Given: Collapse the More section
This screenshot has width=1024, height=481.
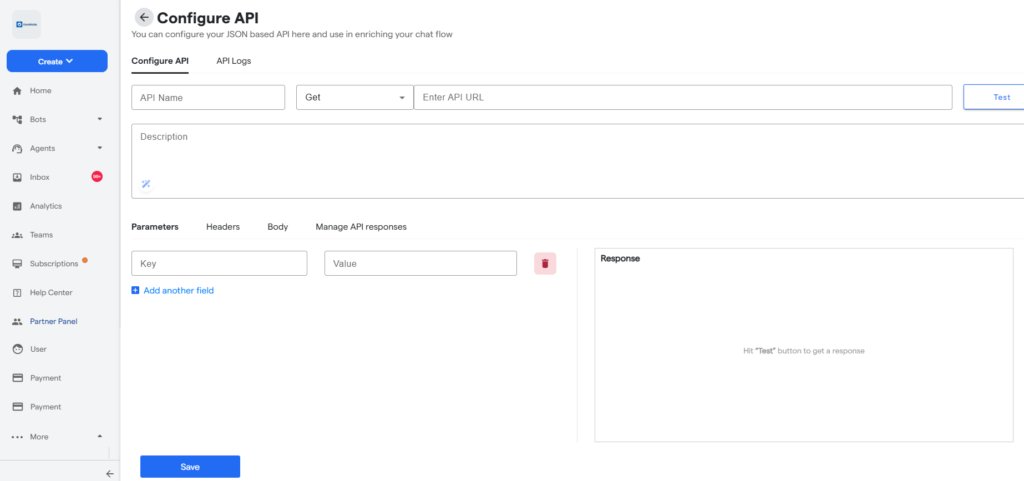Looking at the screenshot, I should point(99,437).
